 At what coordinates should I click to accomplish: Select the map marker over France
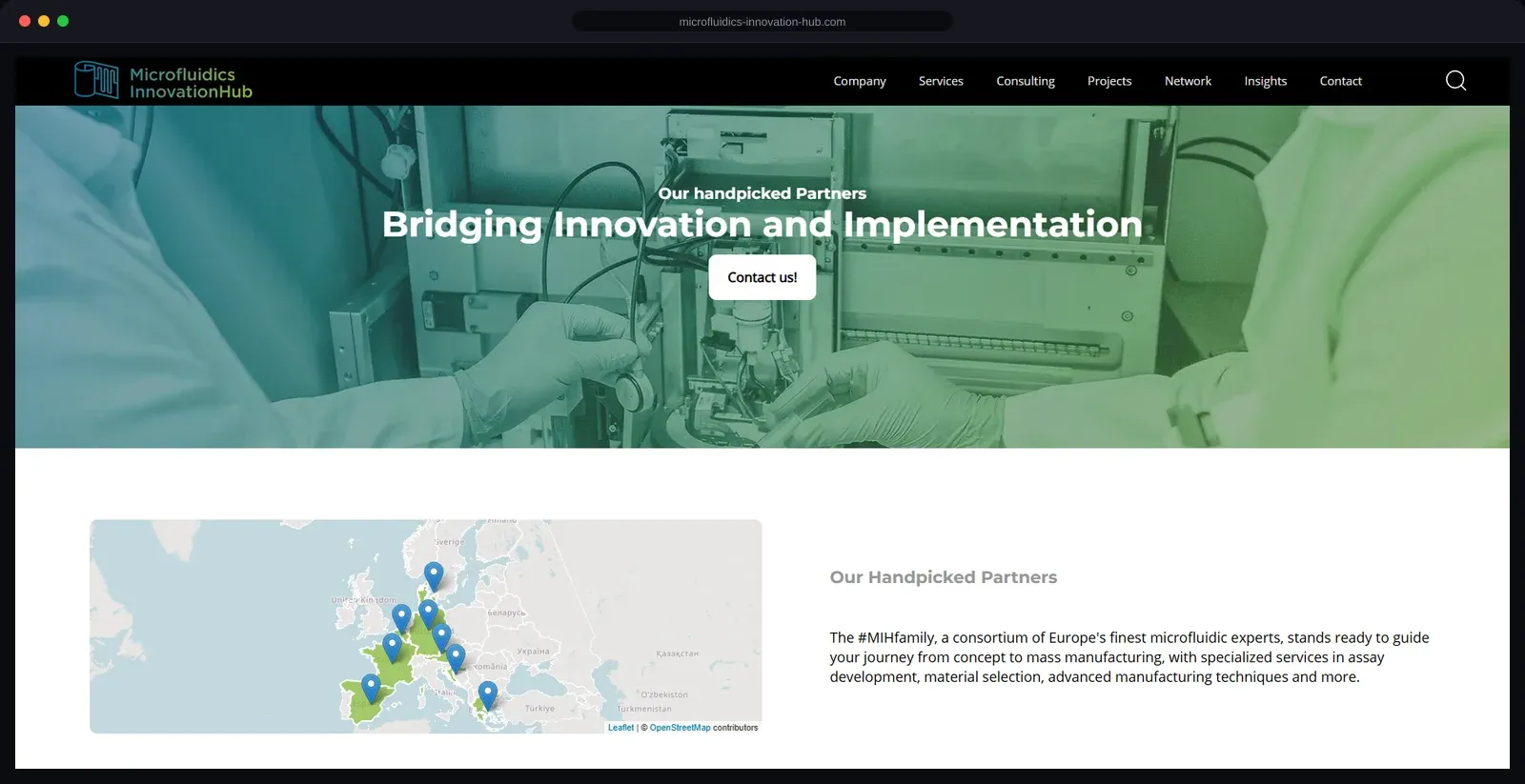[392, 648]
